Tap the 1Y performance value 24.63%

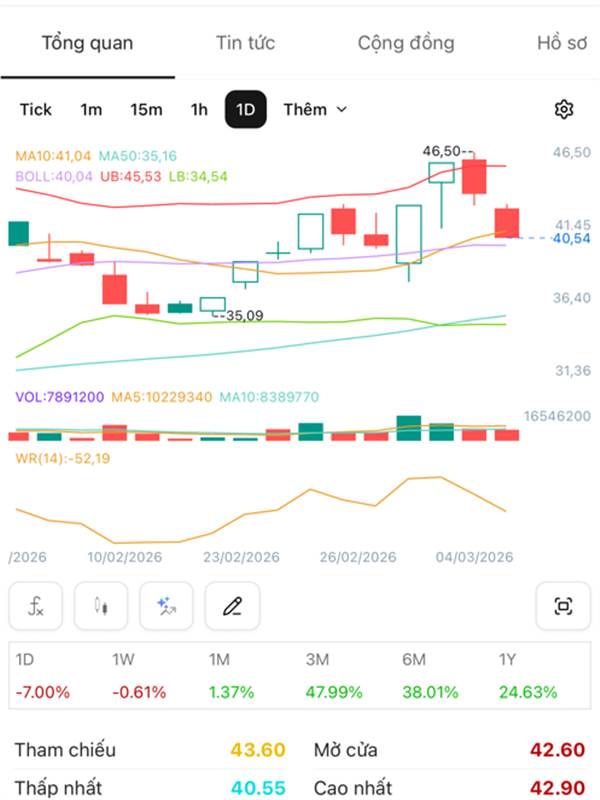tap(528, 692)
